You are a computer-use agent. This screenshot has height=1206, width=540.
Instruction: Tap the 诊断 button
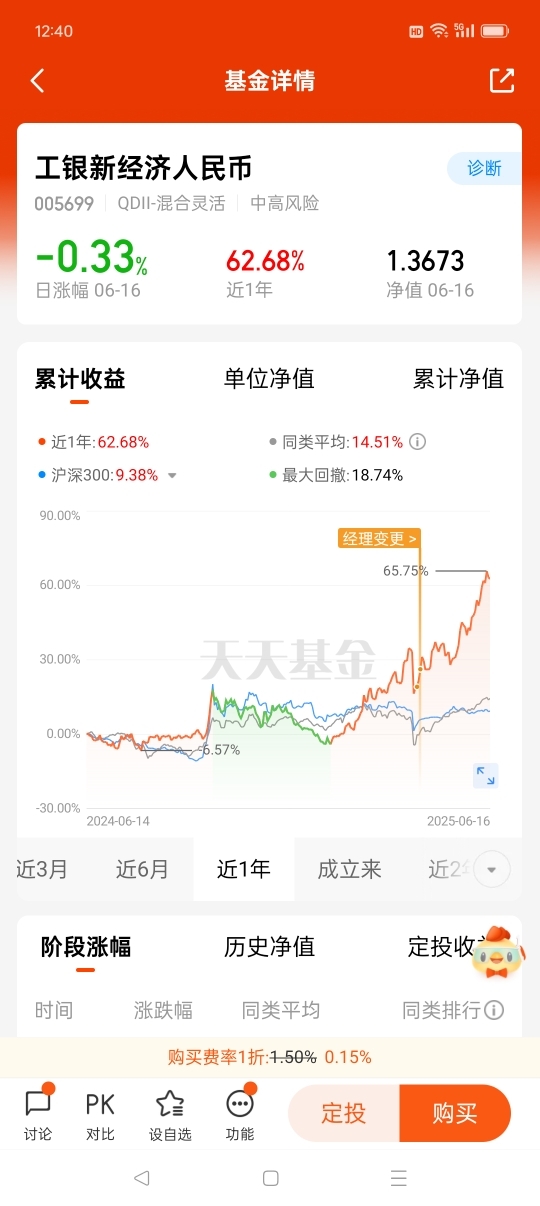coord(484,168)
